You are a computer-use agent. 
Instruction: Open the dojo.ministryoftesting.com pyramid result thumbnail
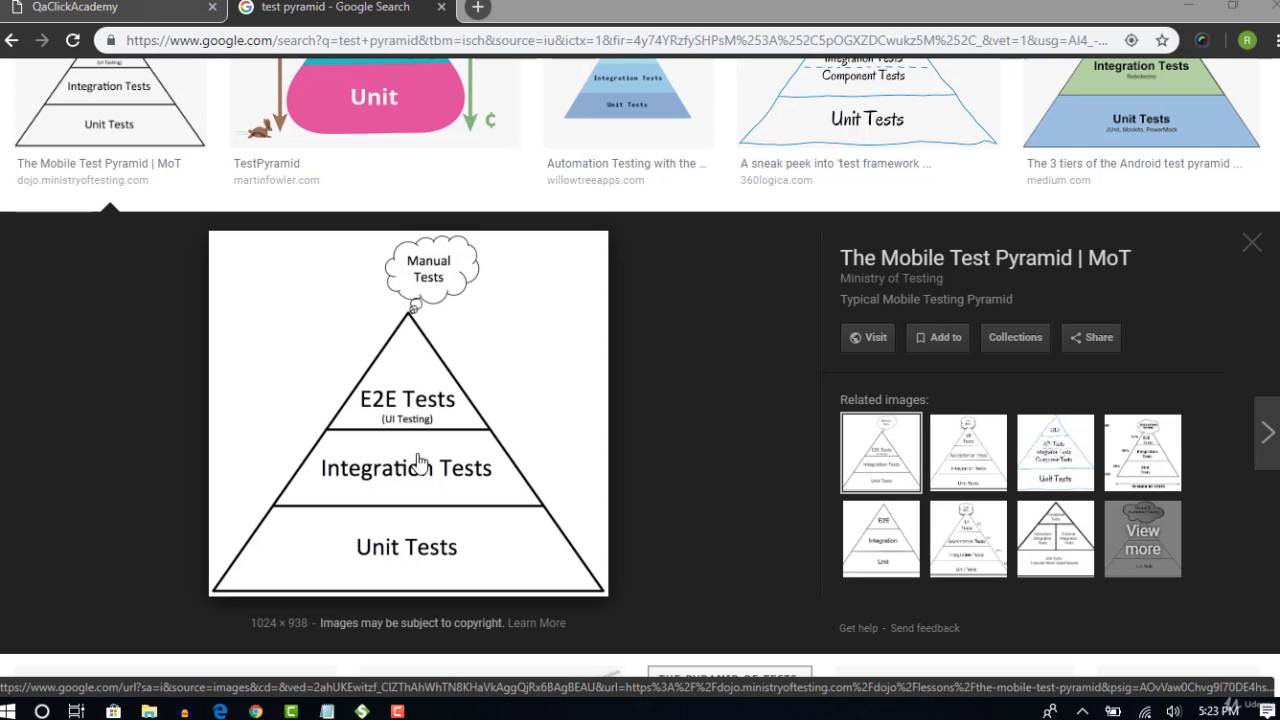(x=110, y=103)
